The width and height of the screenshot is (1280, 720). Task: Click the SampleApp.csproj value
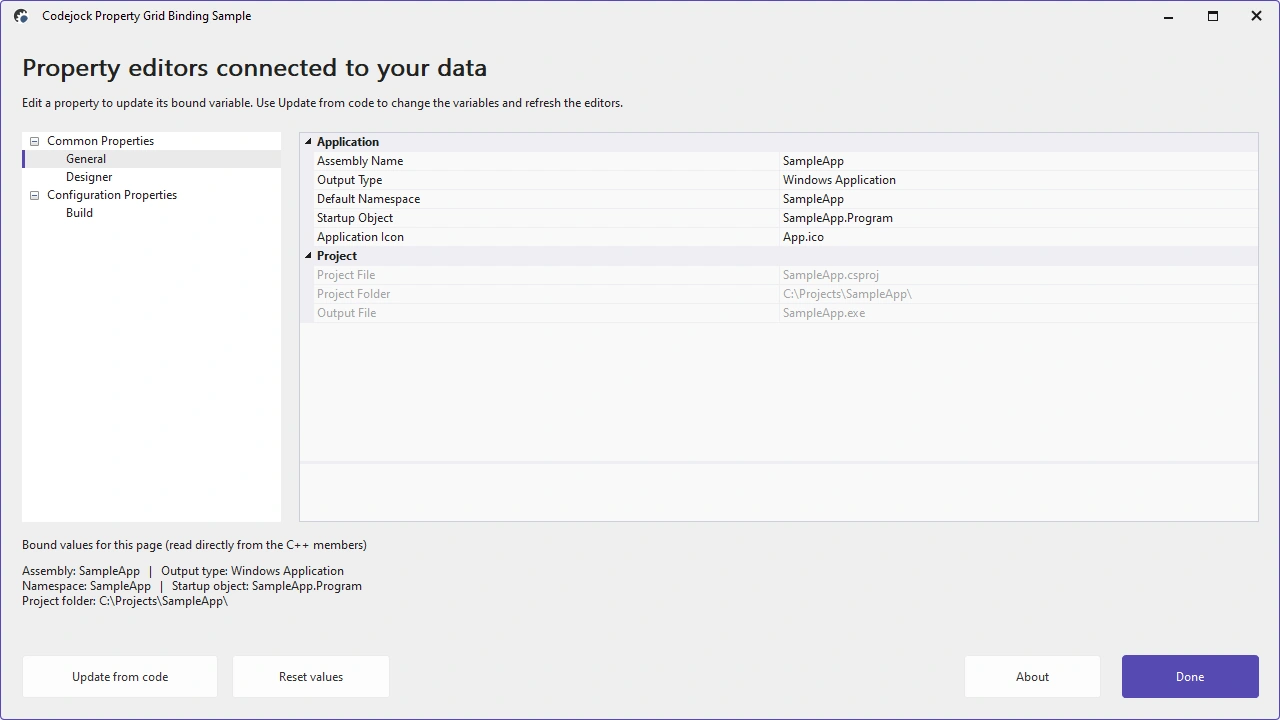(x=830, y=275)
